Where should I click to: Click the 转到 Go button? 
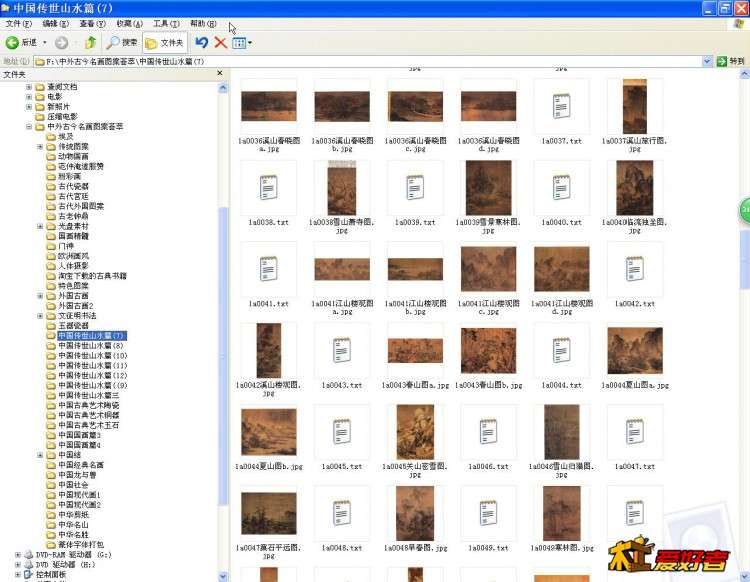tap(731, 61)
